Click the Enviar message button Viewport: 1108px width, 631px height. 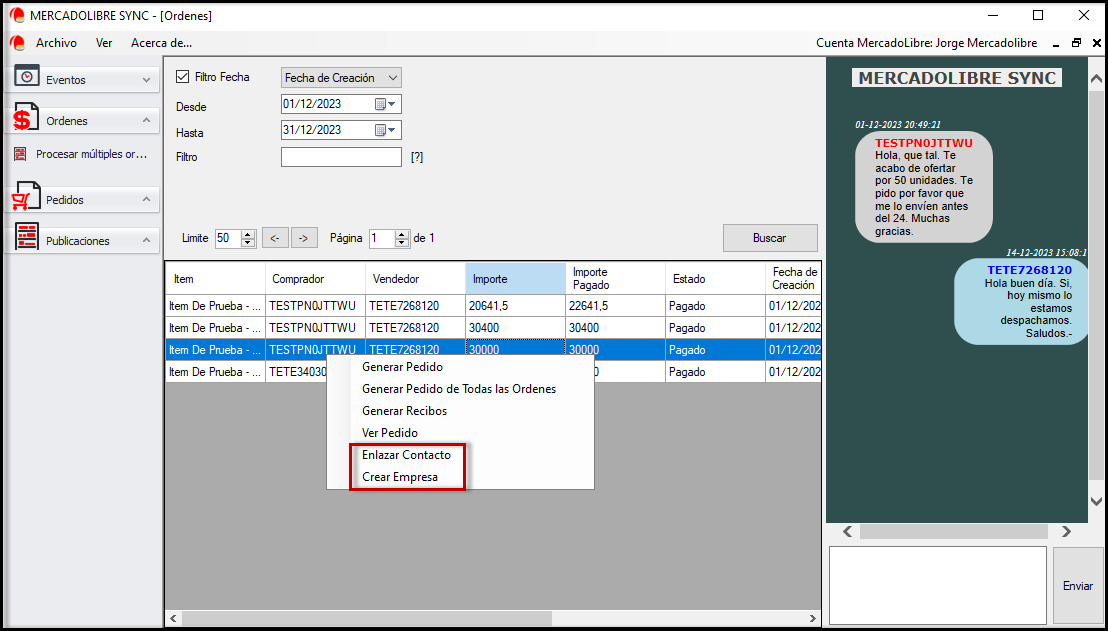1078,586
